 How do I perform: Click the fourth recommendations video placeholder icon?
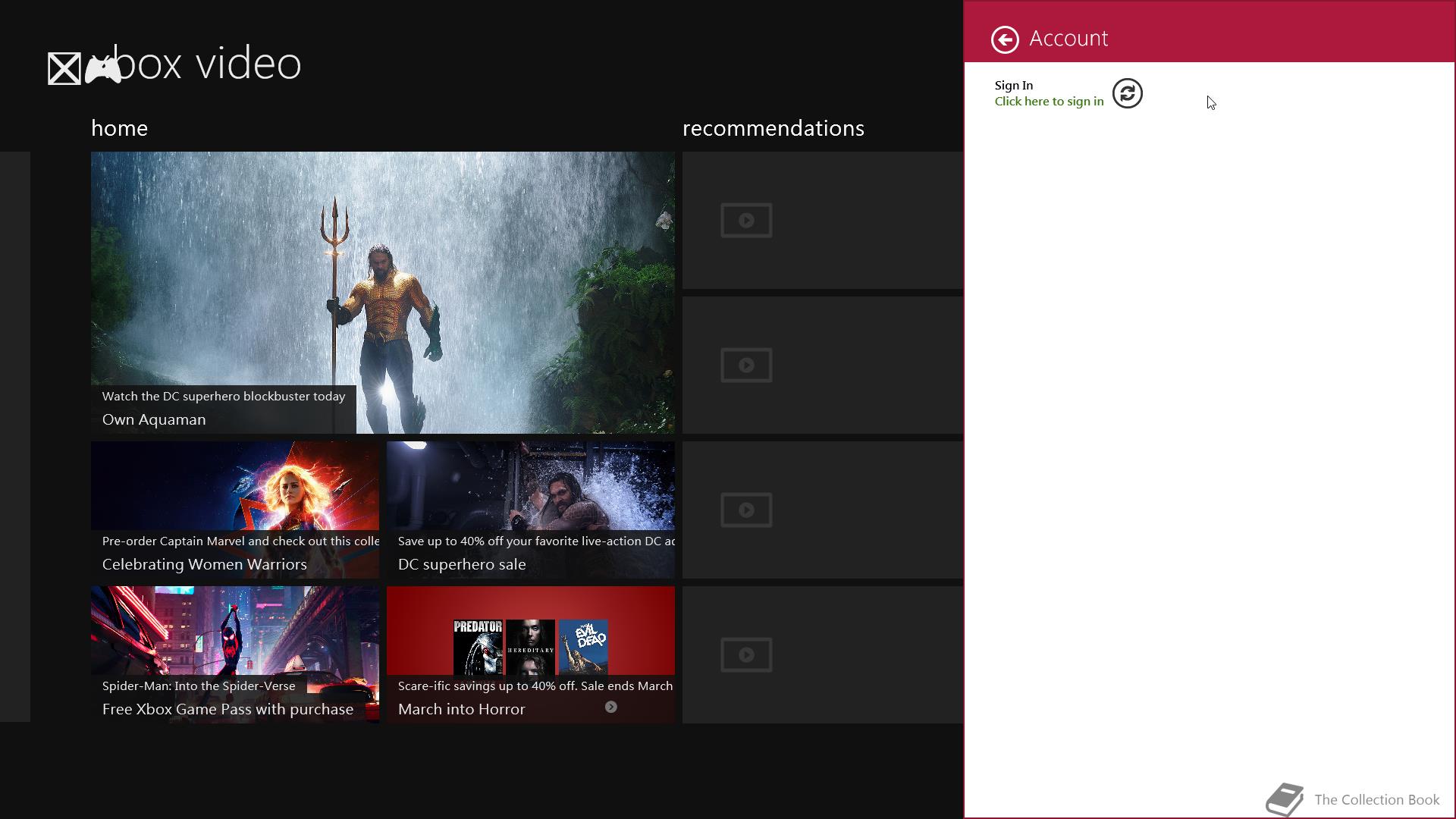click(x=746, y=654)
